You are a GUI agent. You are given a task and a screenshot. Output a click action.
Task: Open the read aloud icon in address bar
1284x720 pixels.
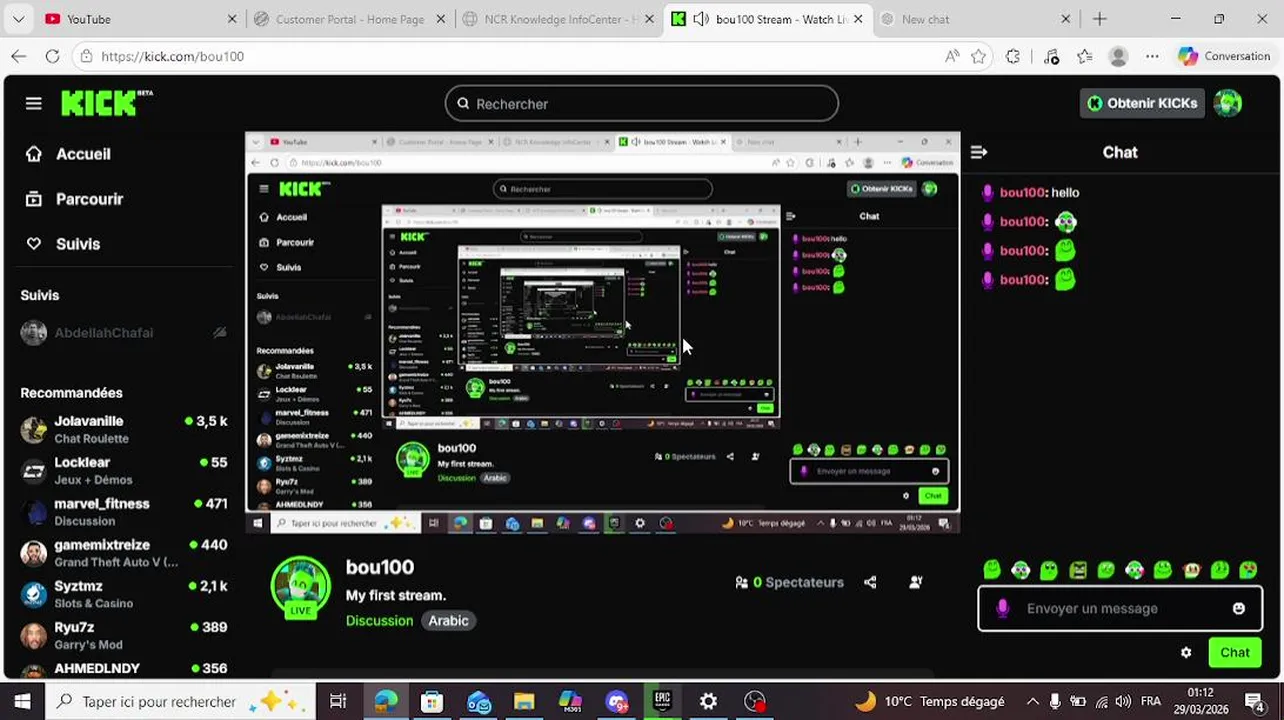point(951,56)
